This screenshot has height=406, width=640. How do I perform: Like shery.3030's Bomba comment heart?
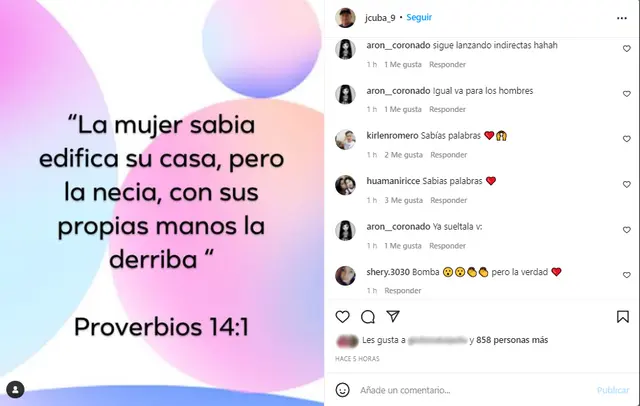click(627, 275)
